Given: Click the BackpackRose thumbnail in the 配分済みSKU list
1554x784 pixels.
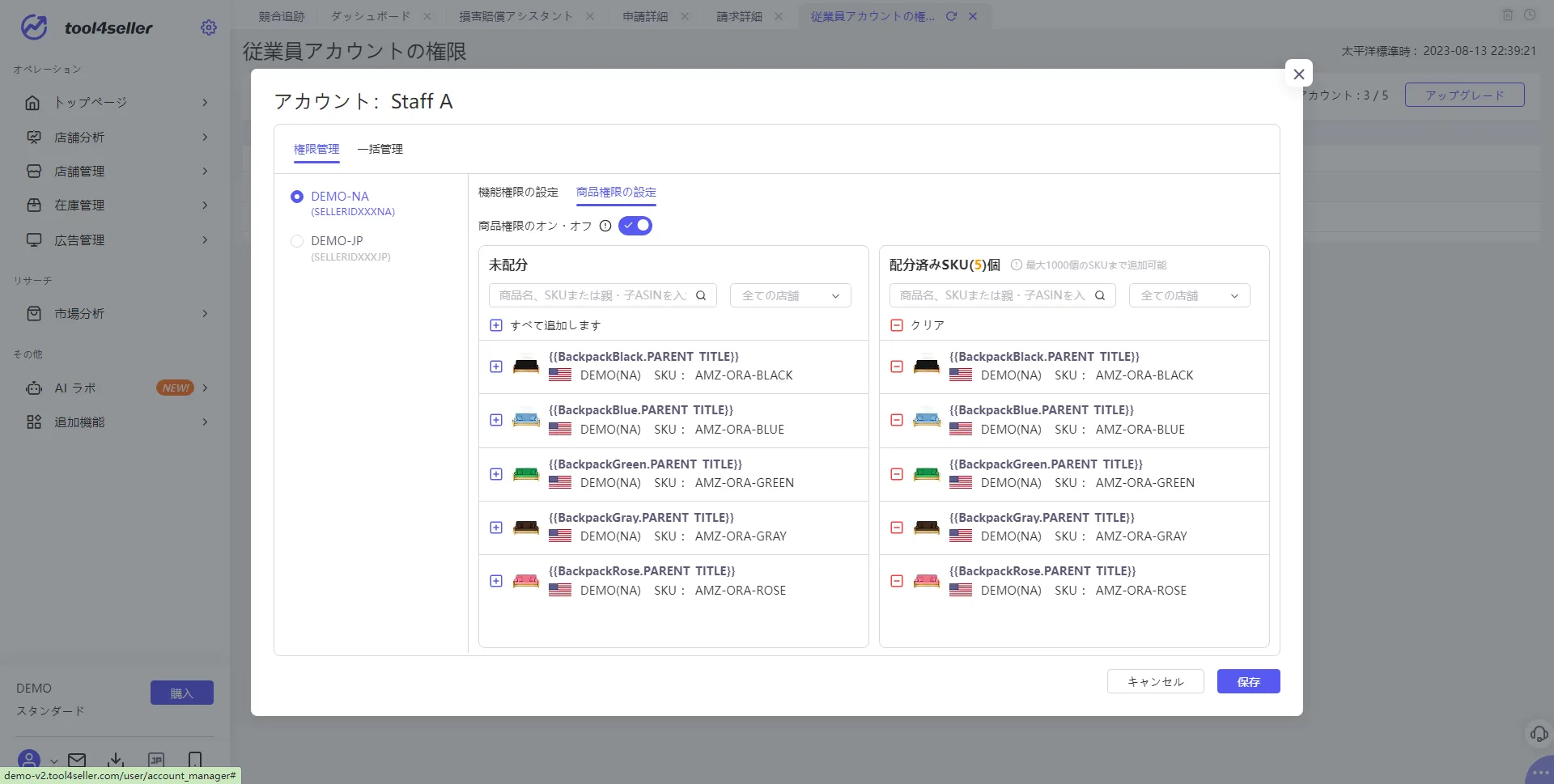Looking at the screenshot, I should [x=927, y=581].
